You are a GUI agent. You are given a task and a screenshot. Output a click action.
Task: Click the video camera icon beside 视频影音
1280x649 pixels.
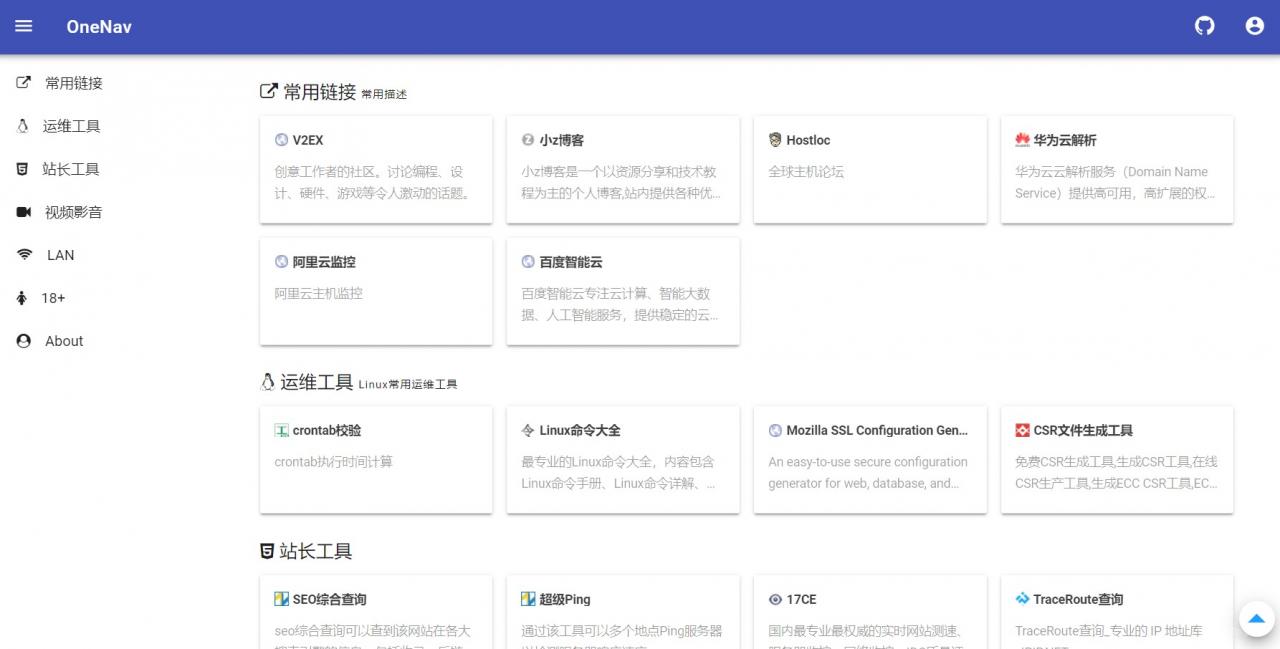24,212
